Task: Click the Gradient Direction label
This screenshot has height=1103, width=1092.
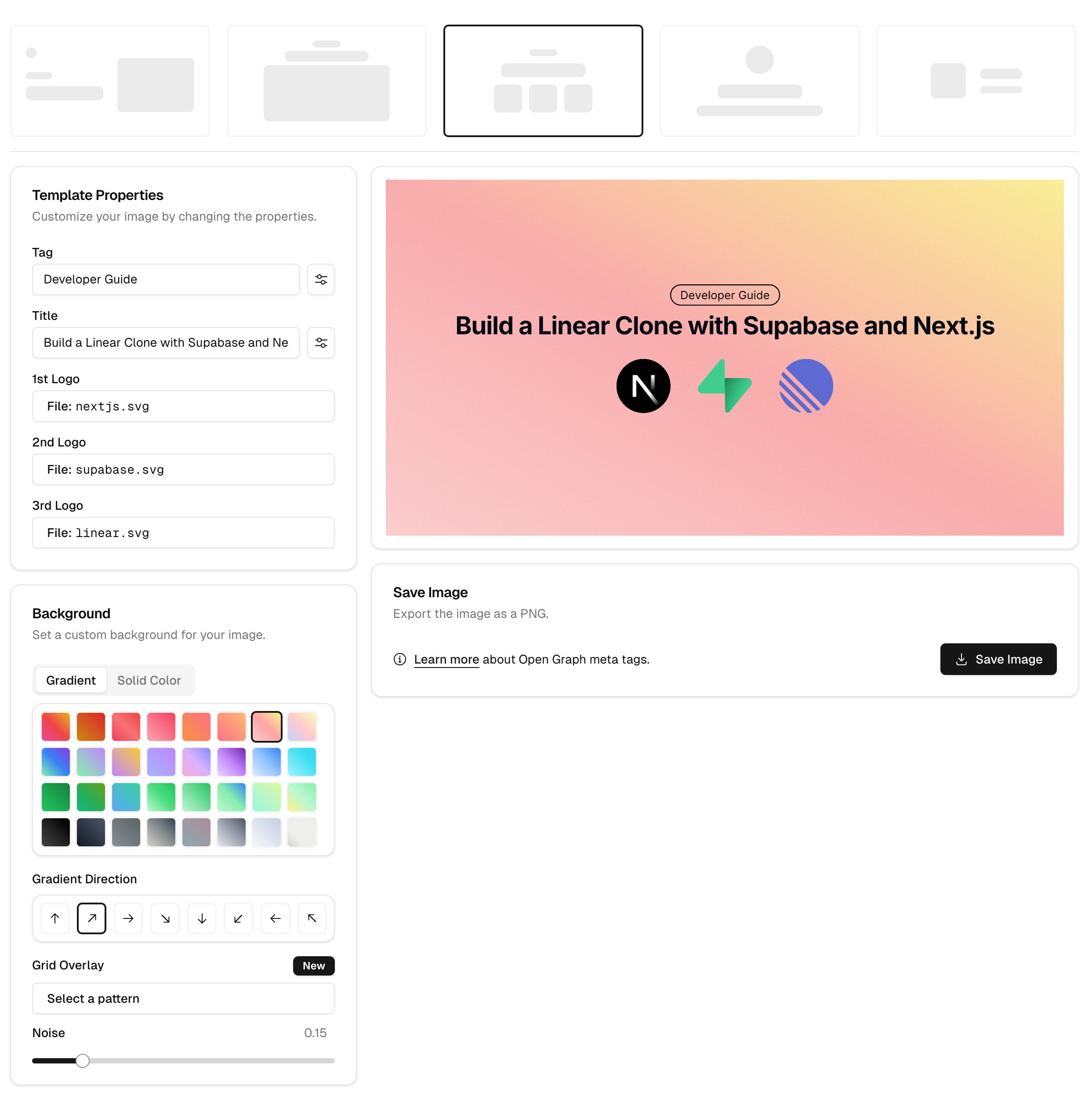Action: pyautogui.click(x=84, y=878)
